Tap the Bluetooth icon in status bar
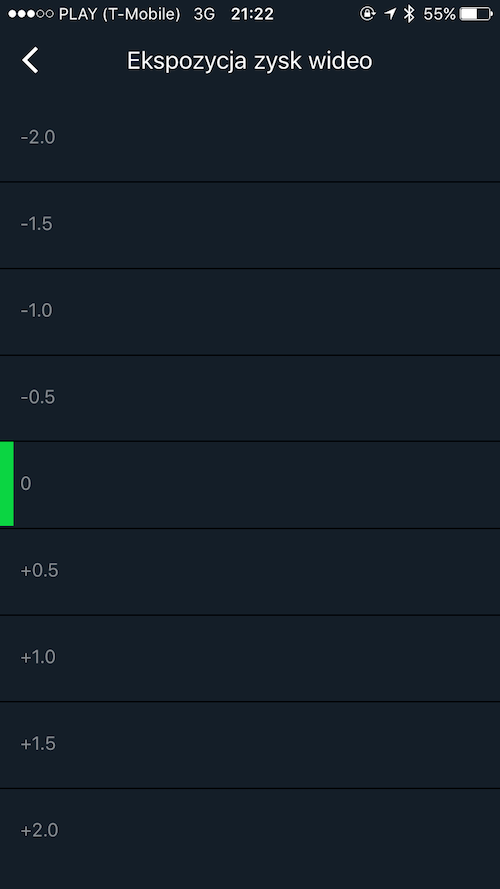 [x=409, y=14]
